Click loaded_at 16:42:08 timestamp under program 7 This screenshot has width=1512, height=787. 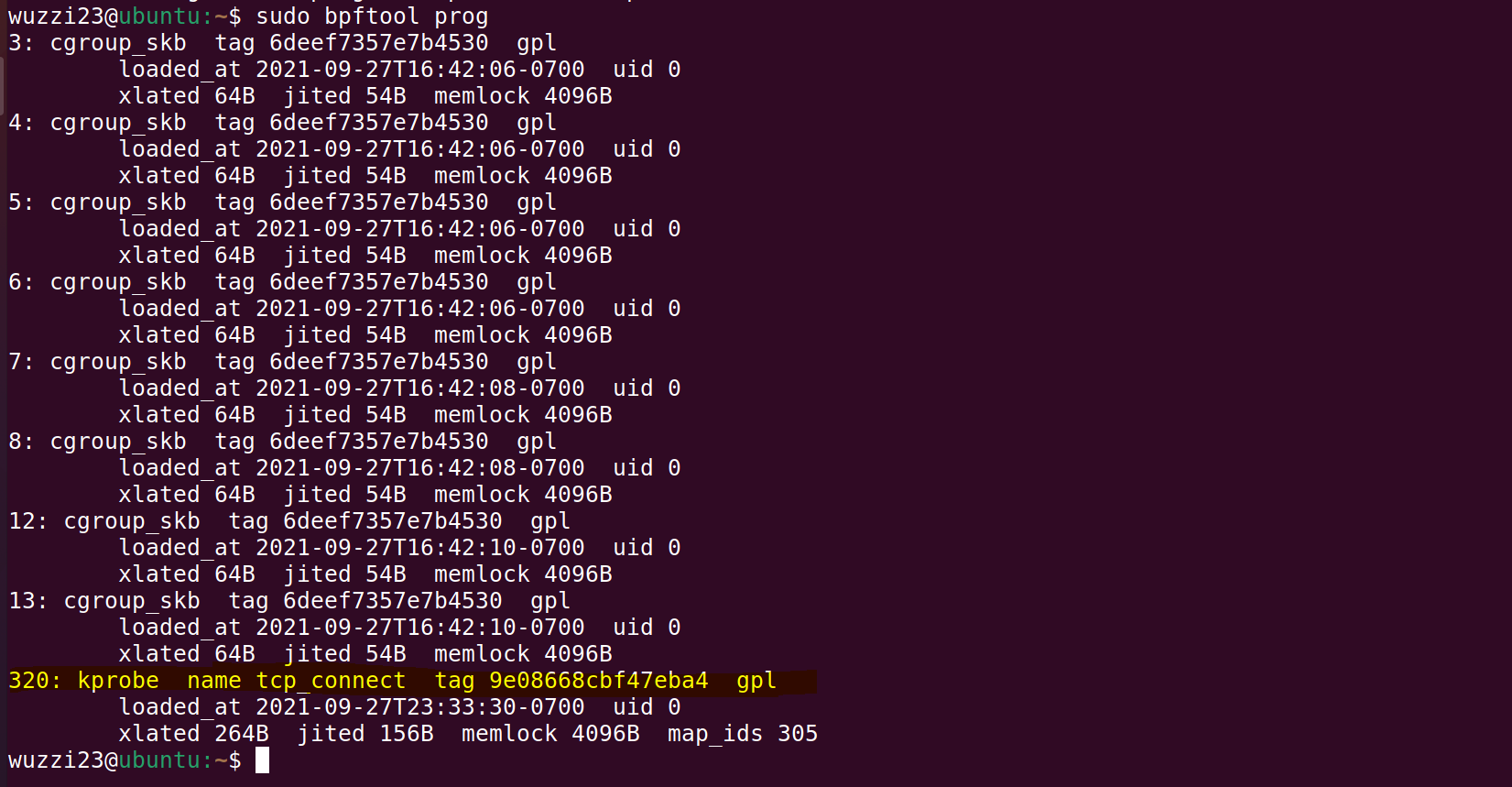[x=352, y=388]
